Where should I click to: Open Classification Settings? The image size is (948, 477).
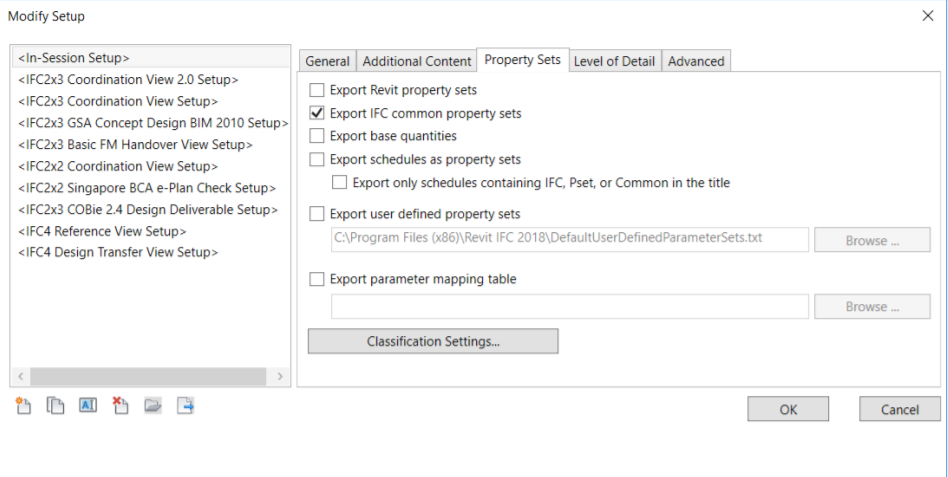(x=433, y=342)
